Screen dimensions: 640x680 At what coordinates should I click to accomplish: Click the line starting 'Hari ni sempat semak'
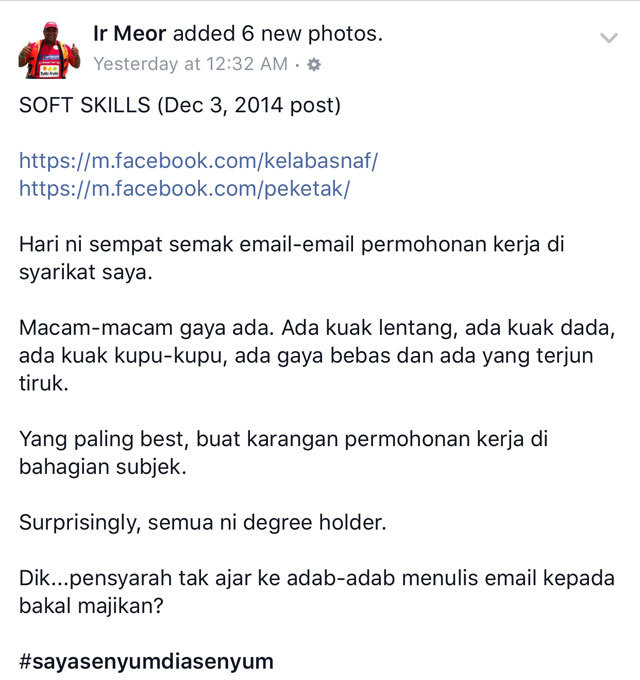(292, 244)
